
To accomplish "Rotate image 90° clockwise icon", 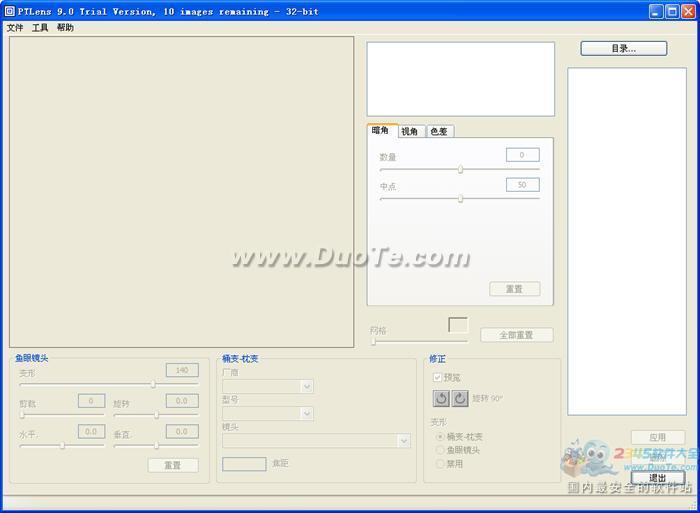I will pos(460,398).
